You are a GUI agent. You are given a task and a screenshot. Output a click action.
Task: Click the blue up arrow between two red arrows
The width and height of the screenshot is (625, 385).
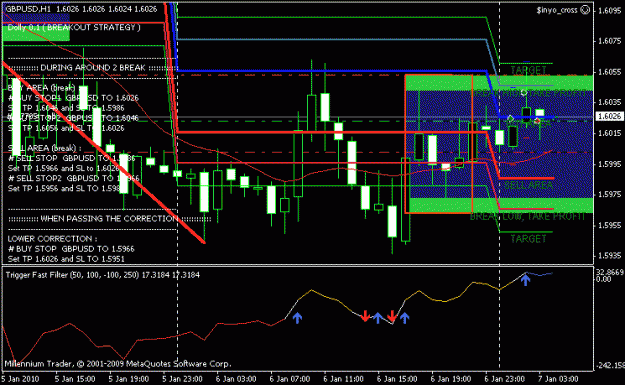coord(377,318)
